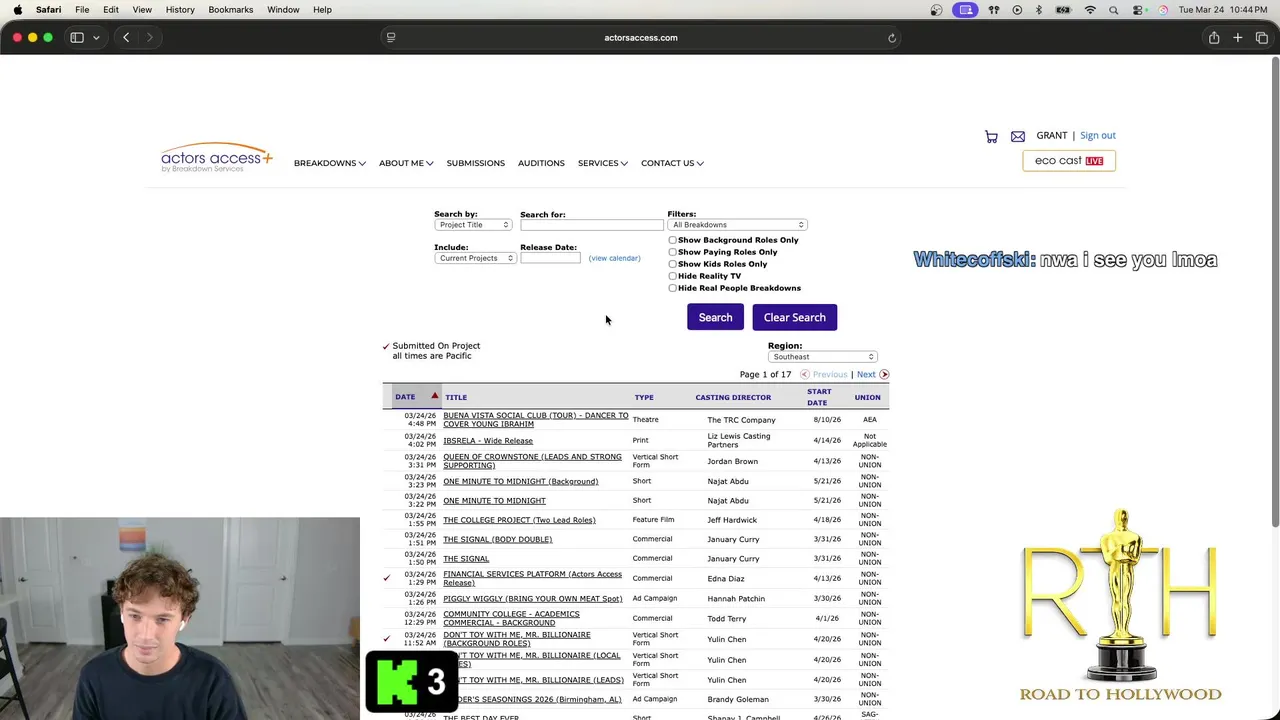Open the messages envelope icon
The image size is (1280, 720).
click(1018, 137)
